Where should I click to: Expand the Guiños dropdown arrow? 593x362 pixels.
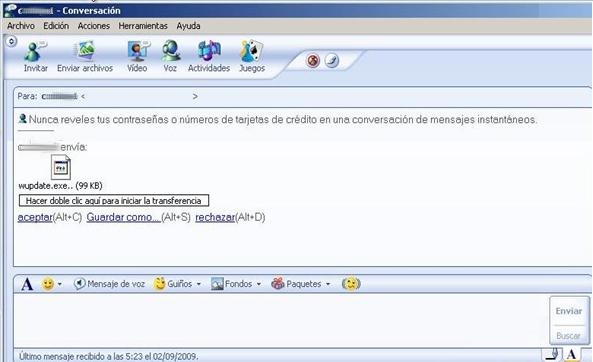click(199, 284)
